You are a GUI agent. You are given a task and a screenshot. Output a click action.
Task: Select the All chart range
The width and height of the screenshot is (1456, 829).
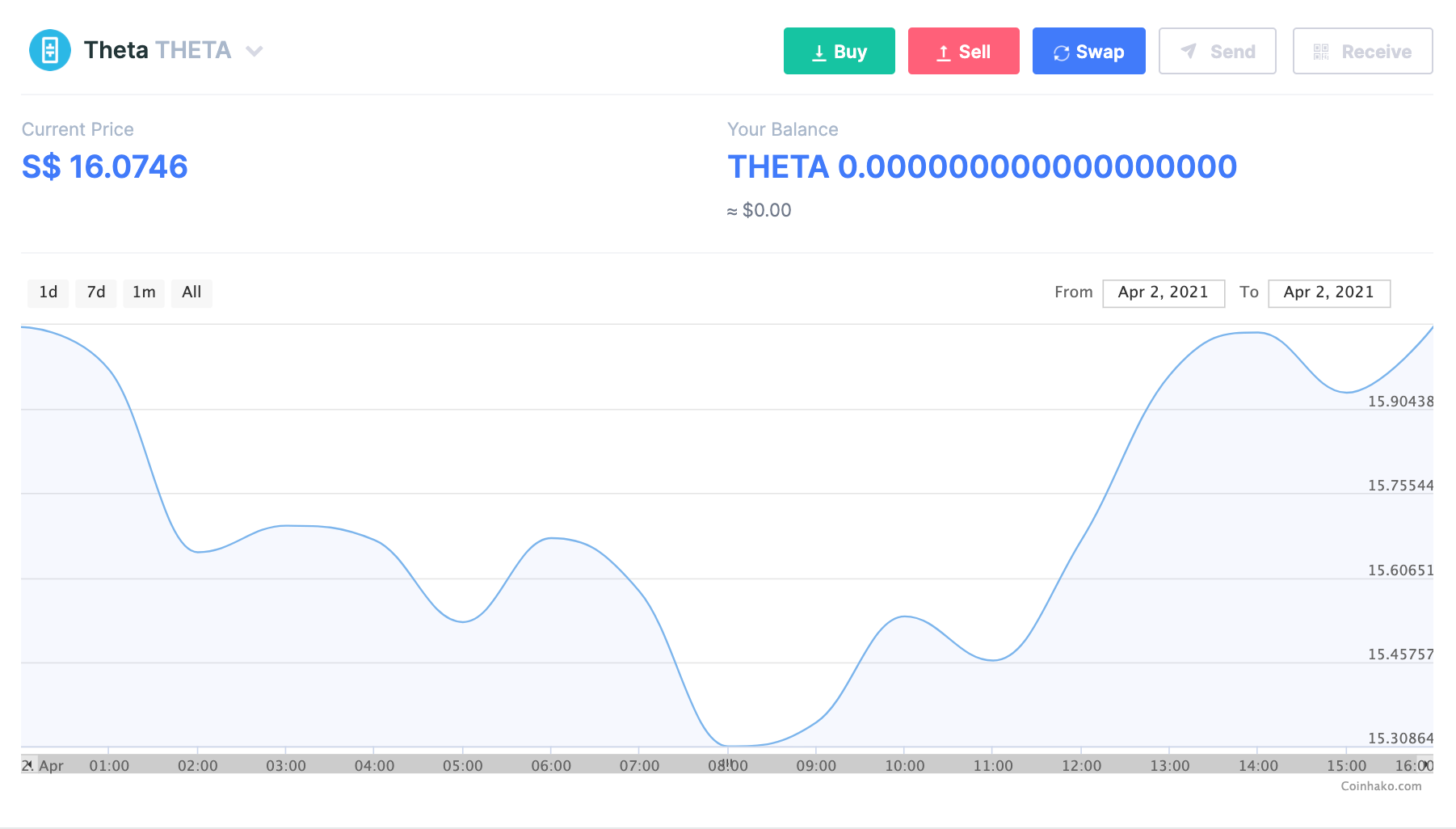coord(191,292)
